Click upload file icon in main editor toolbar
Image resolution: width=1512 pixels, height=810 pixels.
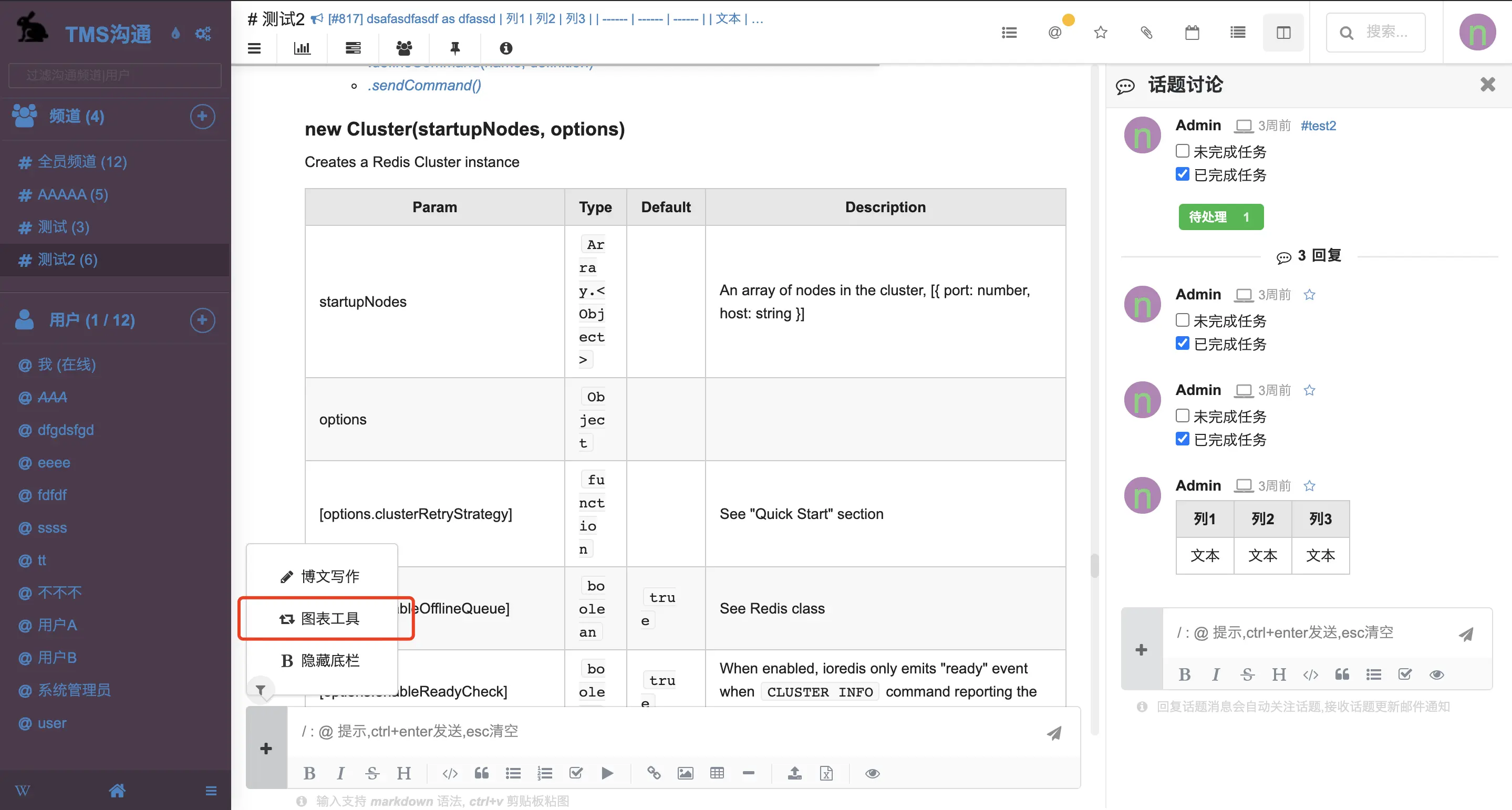795,773
